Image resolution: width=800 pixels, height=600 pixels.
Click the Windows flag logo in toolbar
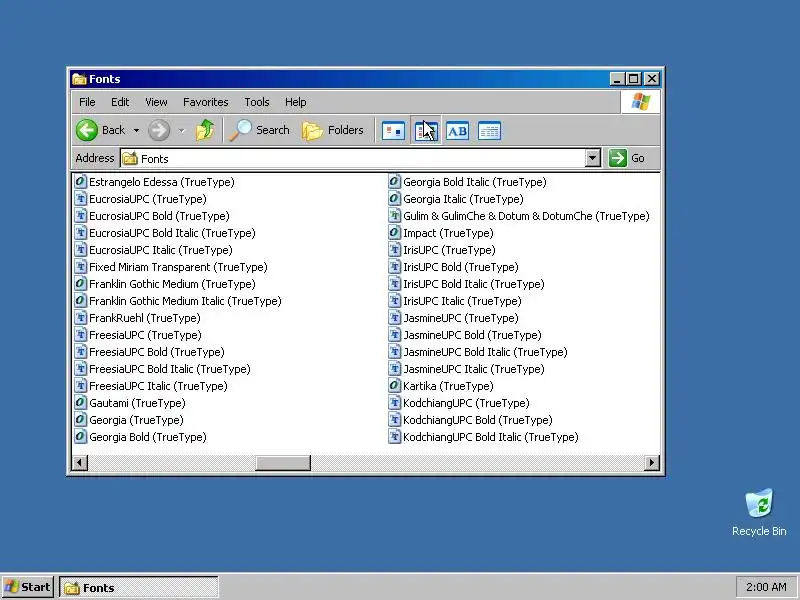[x=640, y=102]
